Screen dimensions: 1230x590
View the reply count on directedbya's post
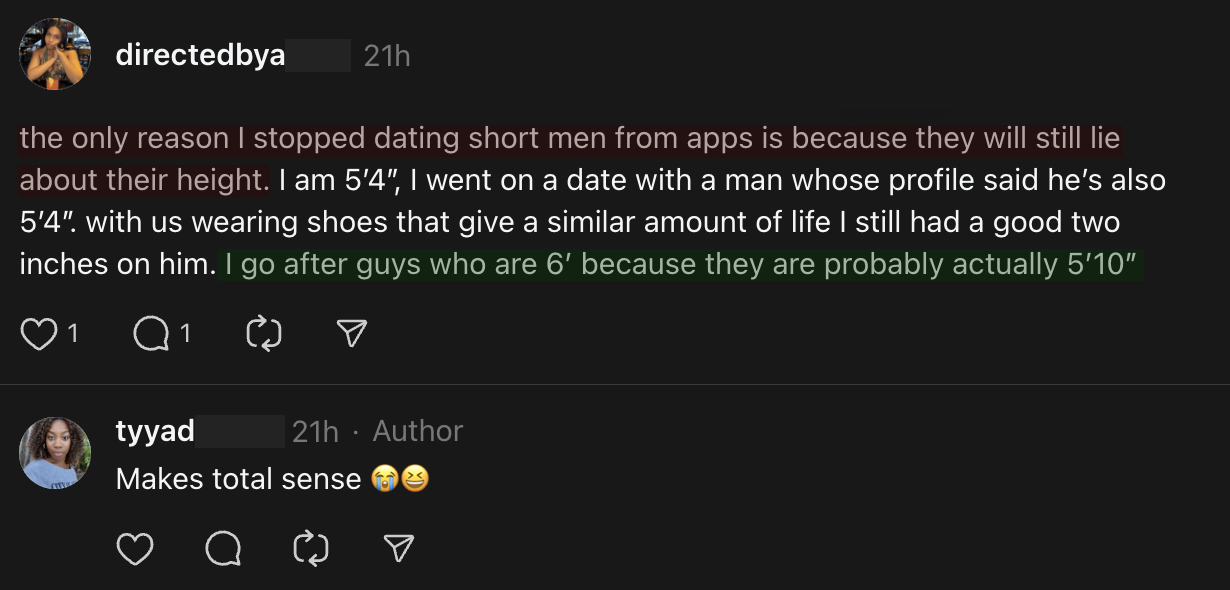click(186, 334)
